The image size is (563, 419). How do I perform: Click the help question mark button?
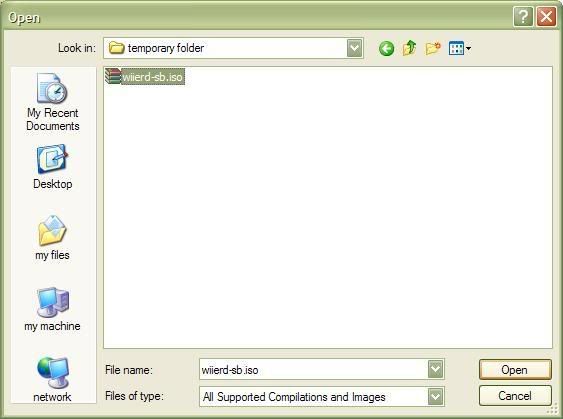coord(523,17)
